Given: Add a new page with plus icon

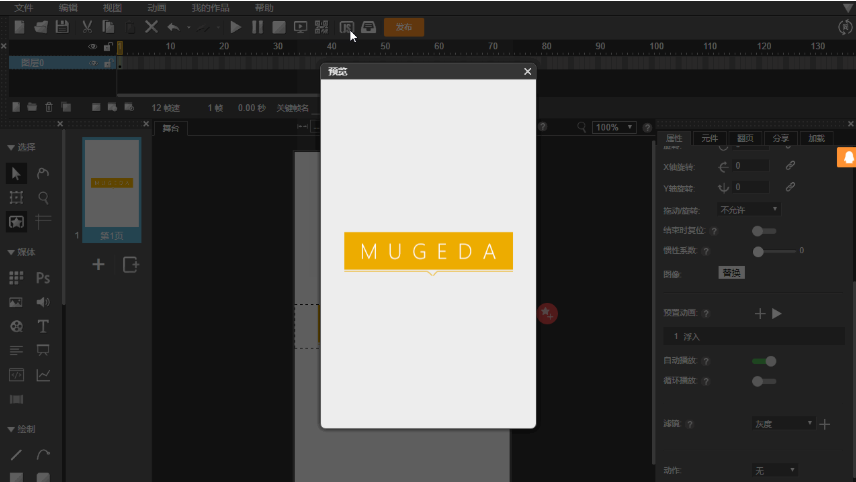Looking at the screenshot, I should 98,265.
